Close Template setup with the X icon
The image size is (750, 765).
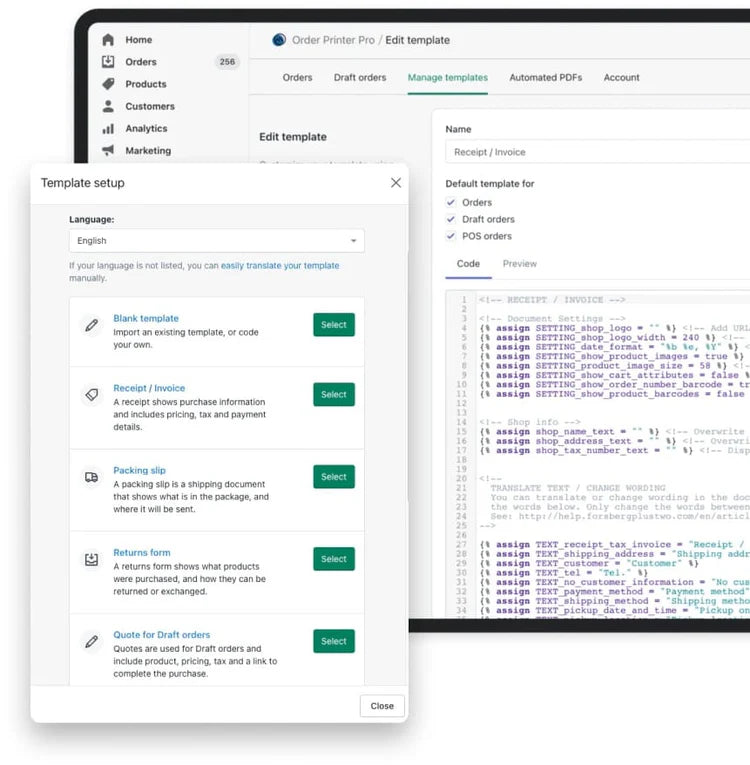tap(396, 183)
